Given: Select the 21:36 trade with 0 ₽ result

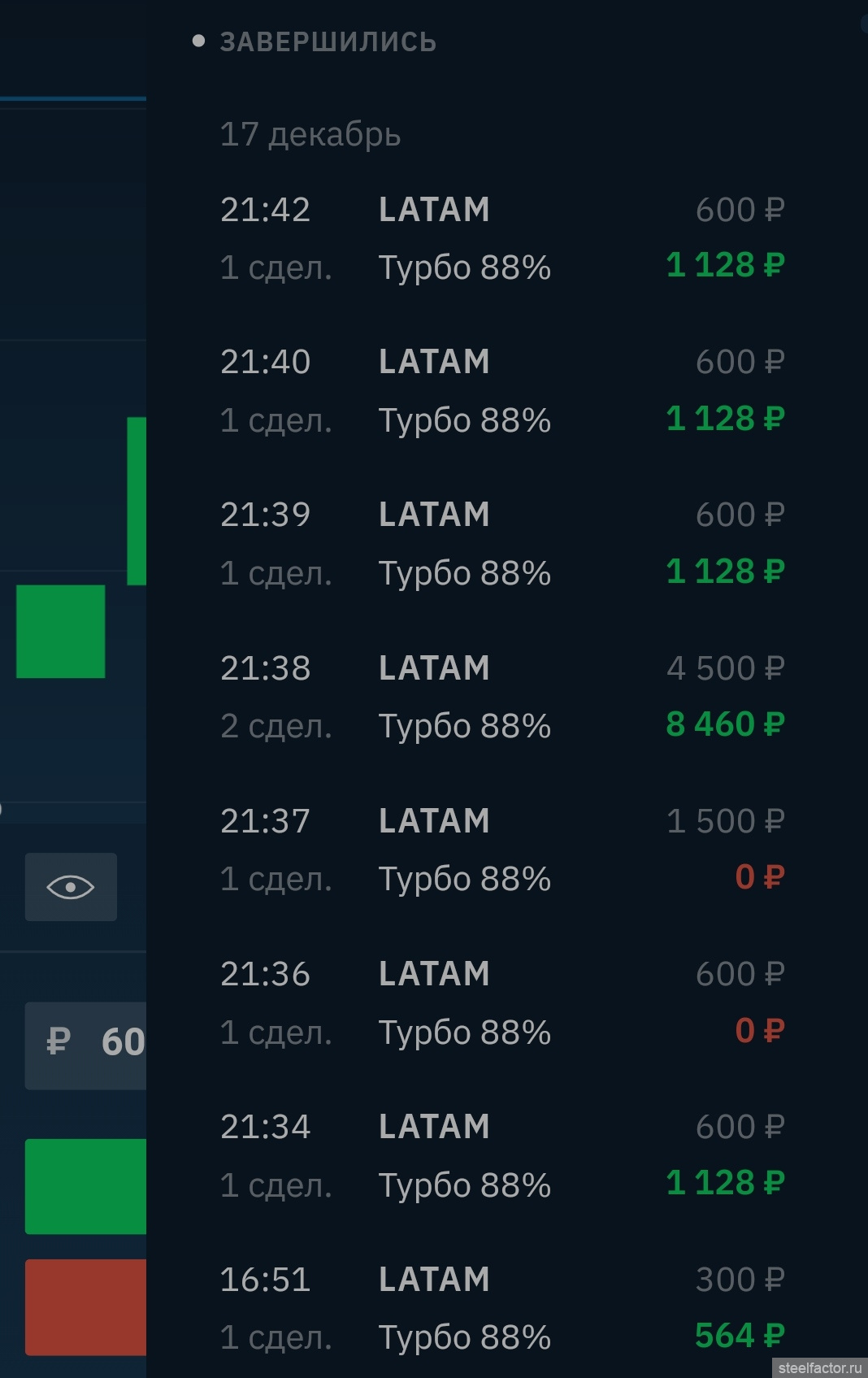Looking at the screenshot, I should pyautogui.click(x=502, y=1002).
